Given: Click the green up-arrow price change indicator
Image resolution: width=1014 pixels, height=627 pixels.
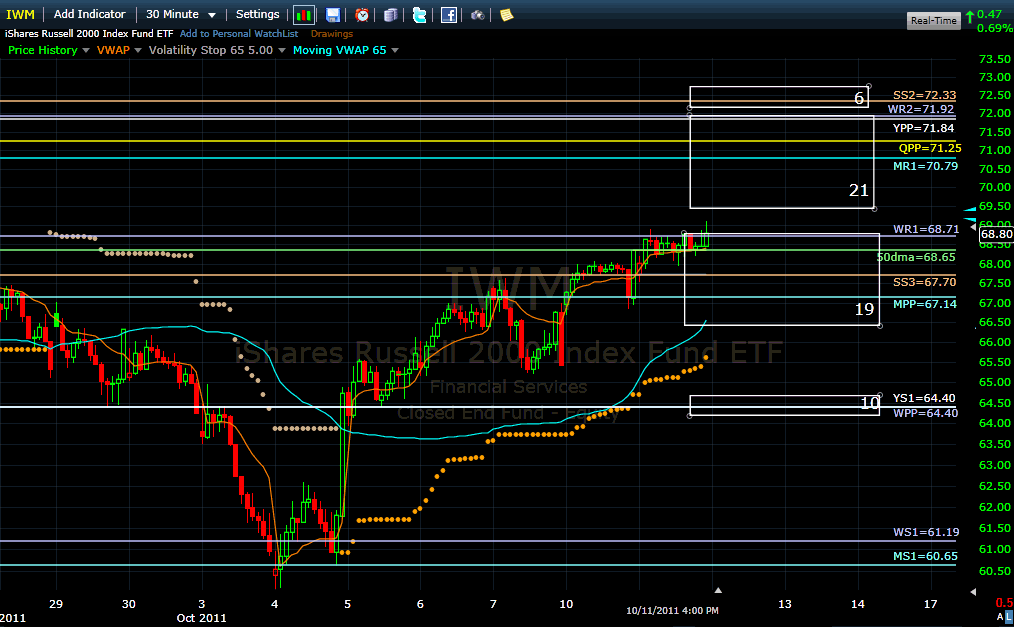Looking at the screenshot, I should [x=970, y=17].
